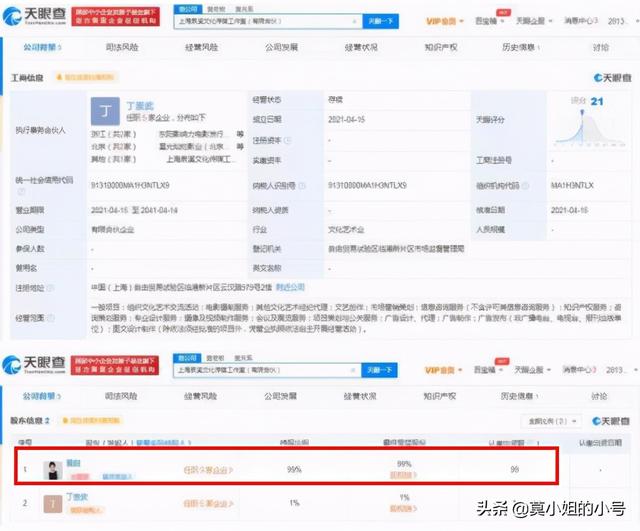Click the 组织机构代码 value MA1H3NTLX

point(572,186)
